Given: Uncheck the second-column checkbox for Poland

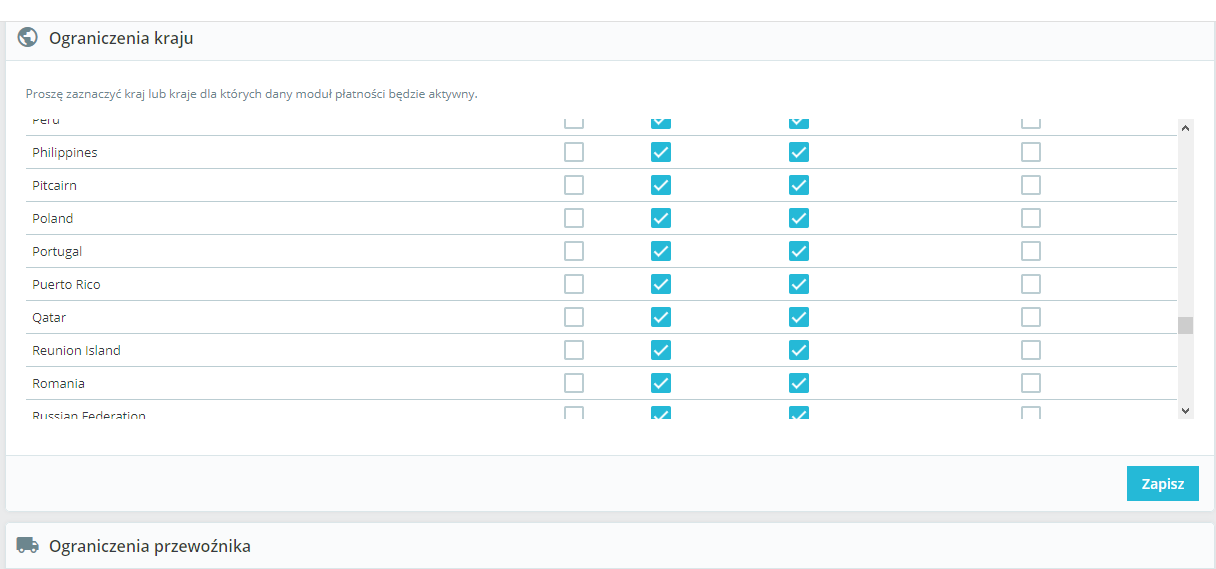Looking at the screenshot, I should click(661, 218).
